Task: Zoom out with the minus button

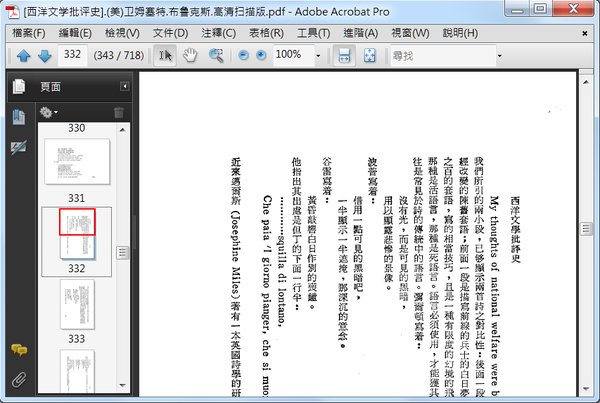Action: click(243, 55)
